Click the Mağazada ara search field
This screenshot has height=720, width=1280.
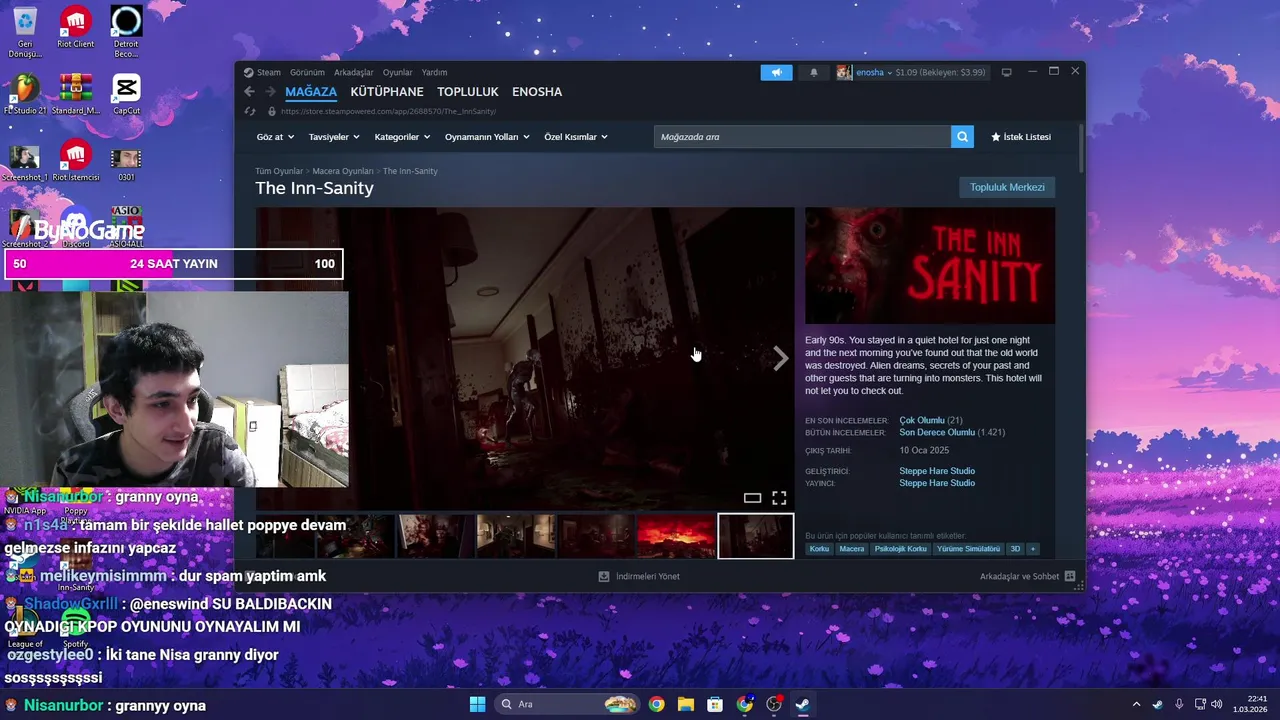click(802, 137)
